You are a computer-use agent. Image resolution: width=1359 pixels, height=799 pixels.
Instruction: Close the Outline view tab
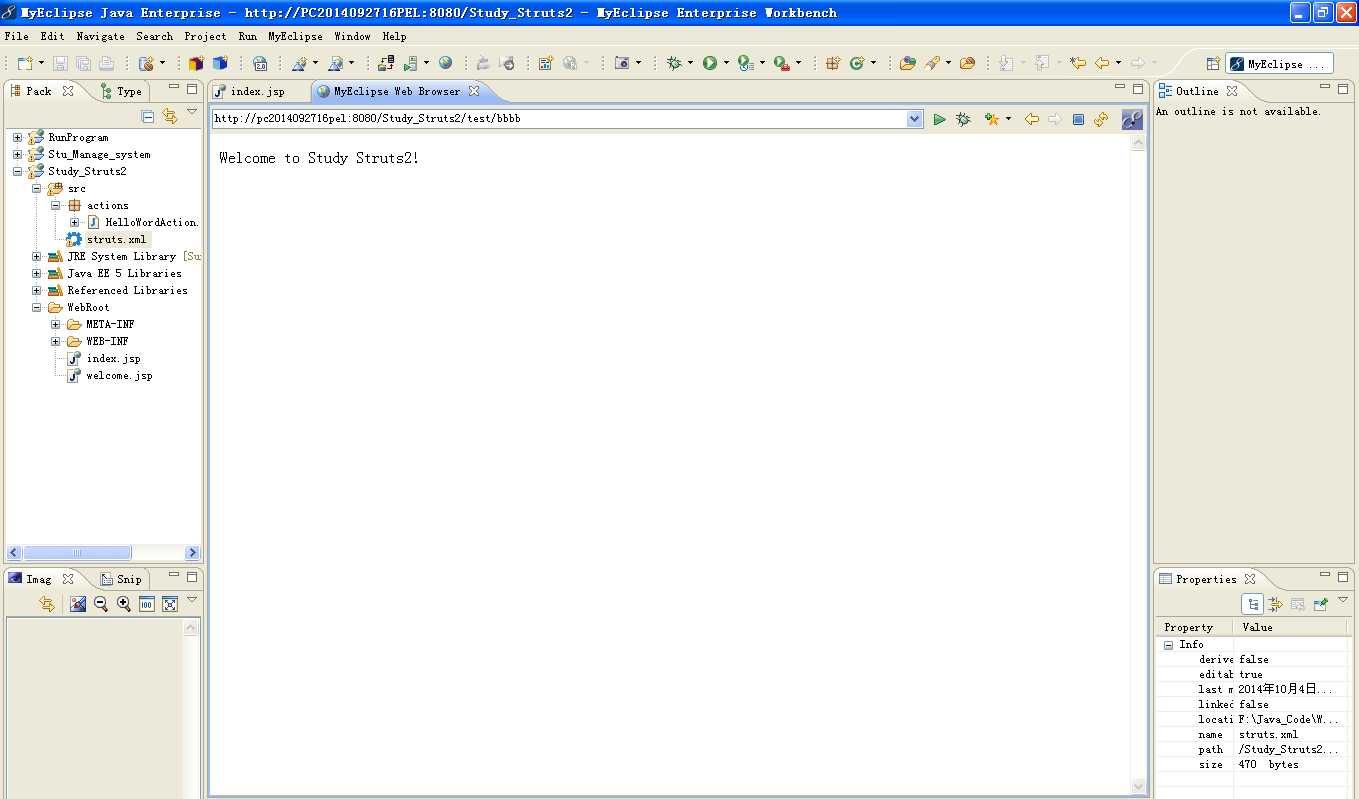[1232, 91]
